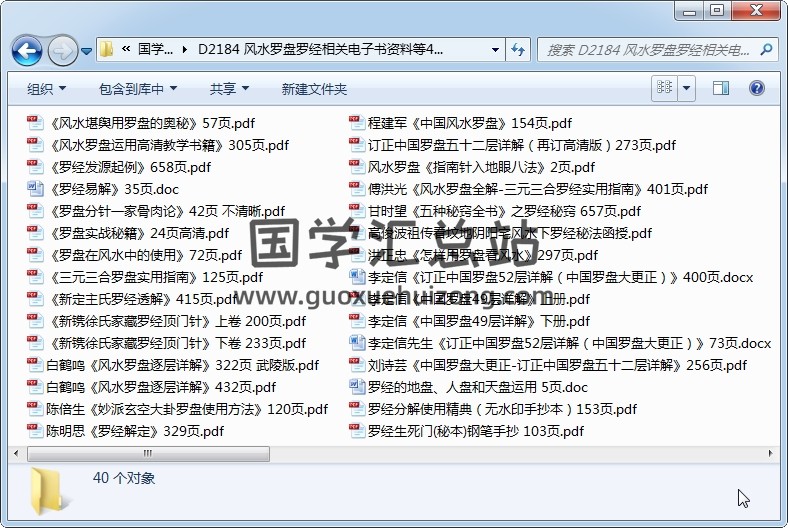Select PDF icon of 白鹤鸣 322页 武陵版
Image resolution: width=788 pixels, height=528 pixels.
(35, 365)
